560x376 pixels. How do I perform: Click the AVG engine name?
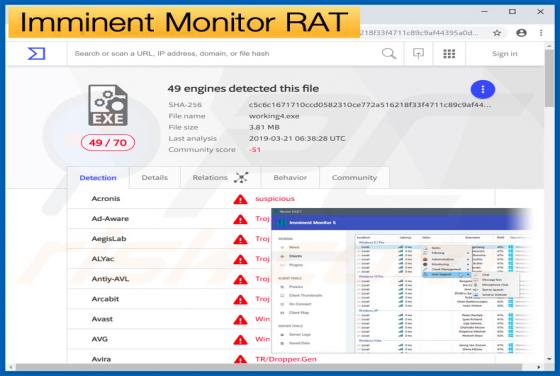[100, 339]
